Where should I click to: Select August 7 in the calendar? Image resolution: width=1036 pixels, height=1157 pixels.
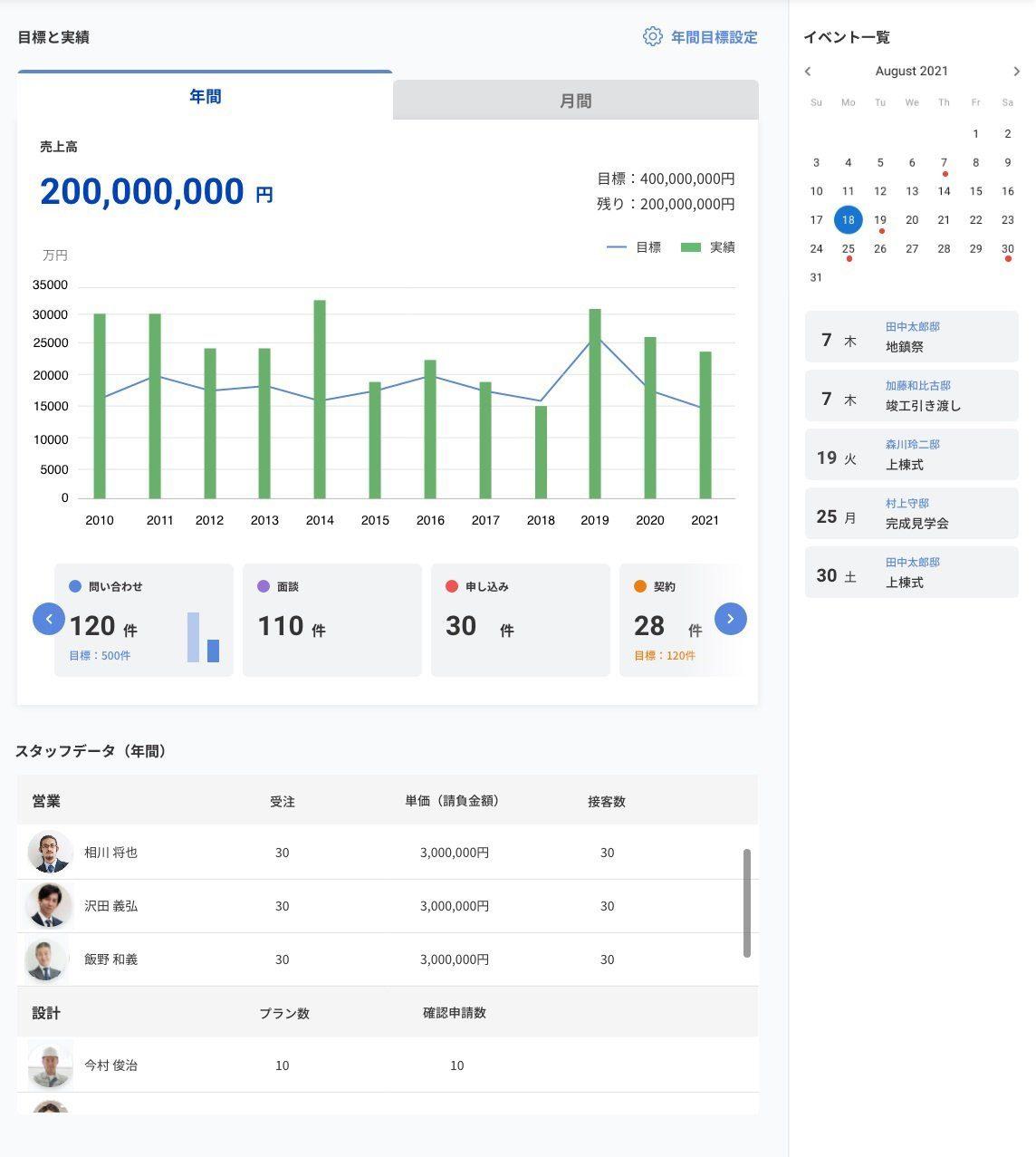(944, 163)
